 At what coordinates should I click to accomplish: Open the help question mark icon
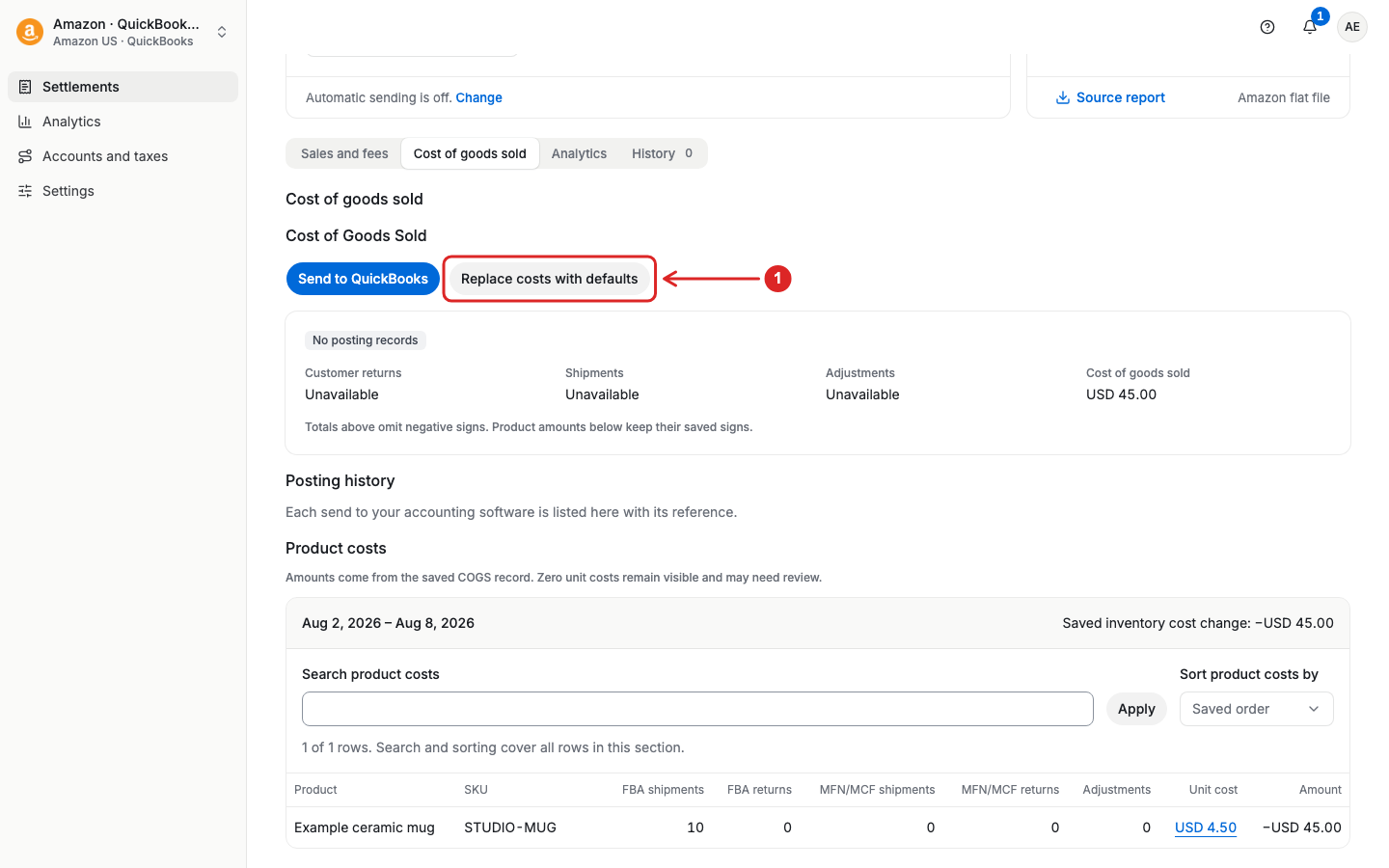[1267, 27]
